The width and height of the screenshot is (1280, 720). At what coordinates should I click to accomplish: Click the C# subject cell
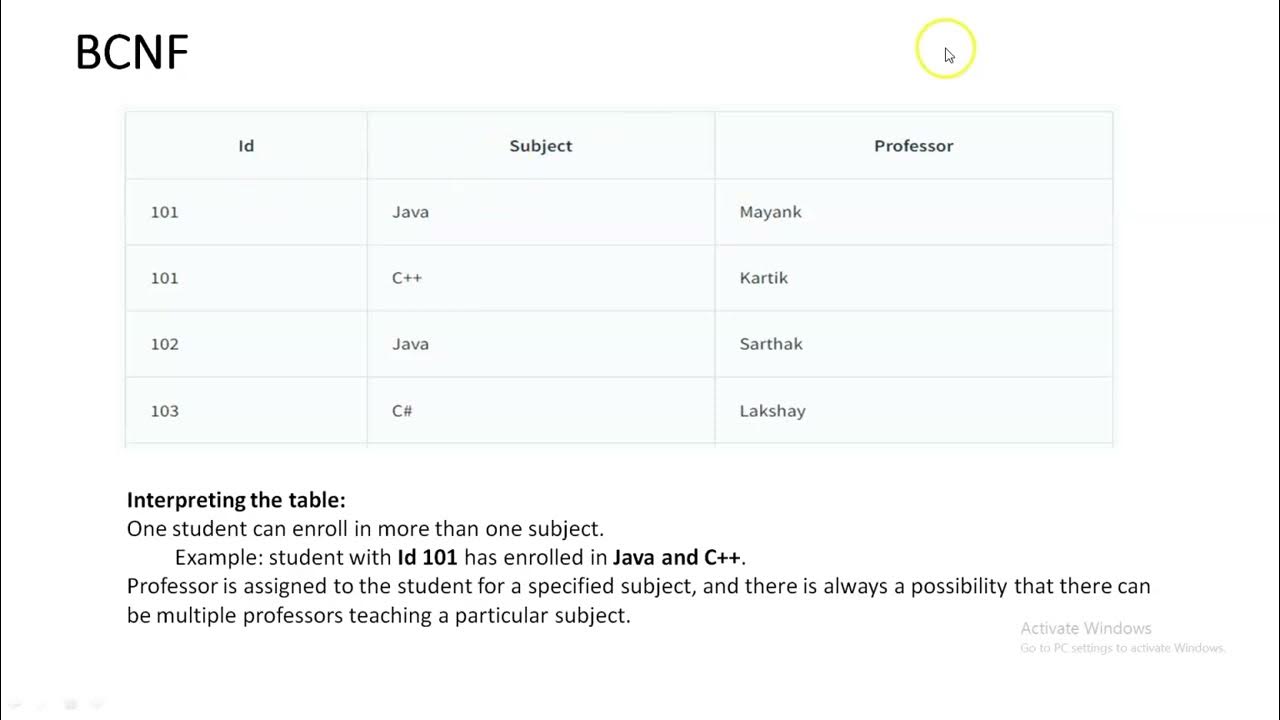click(402, 411)
